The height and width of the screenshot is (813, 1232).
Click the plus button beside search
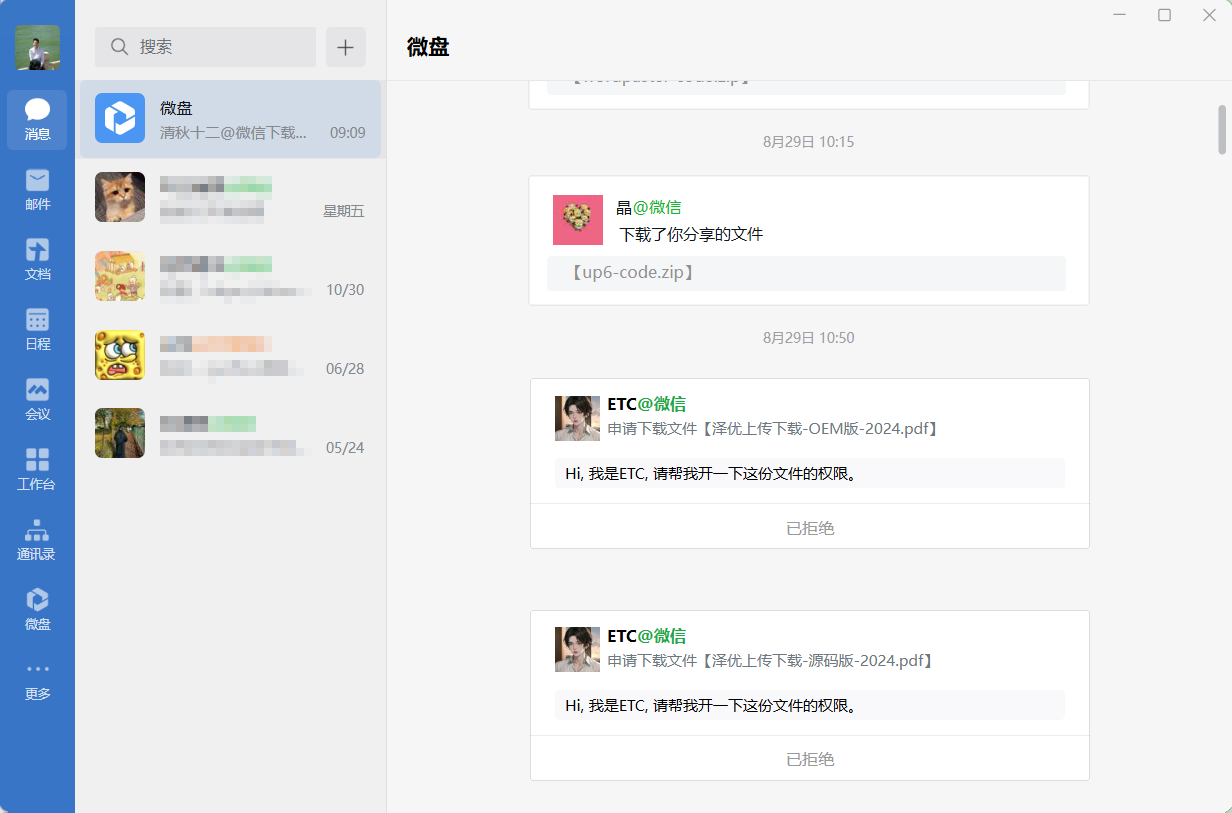tap(345, 47)
